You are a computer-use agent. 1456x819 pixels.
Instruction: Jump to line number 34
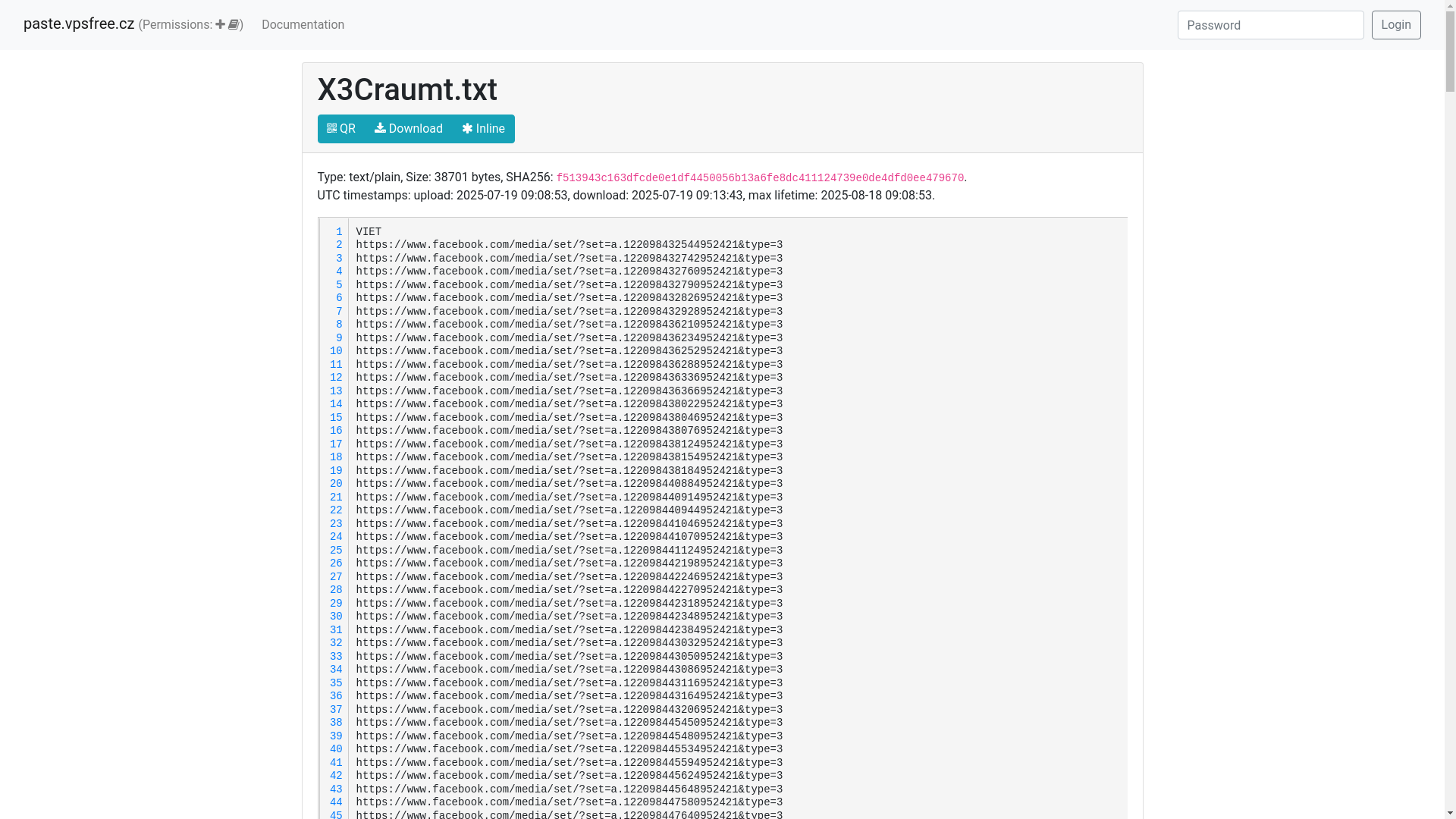[x=336, y=670]
